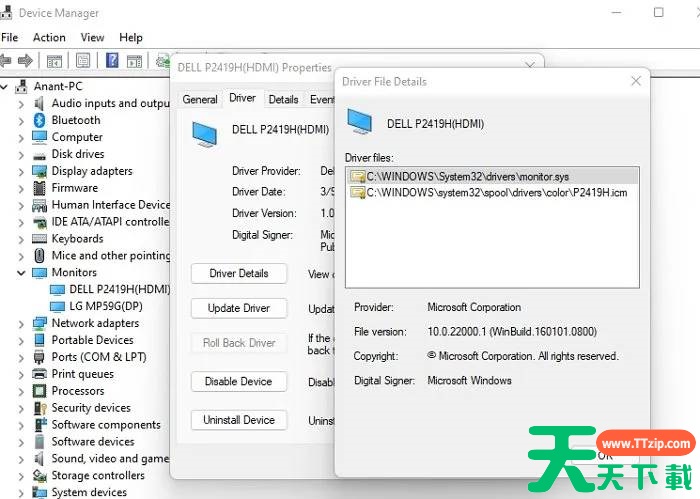This screenshot has height=499, width=700.
Task: Select the IDE ATA/ATAPI controllers icon
Action: pyautogui.click(x=39, y=222)
